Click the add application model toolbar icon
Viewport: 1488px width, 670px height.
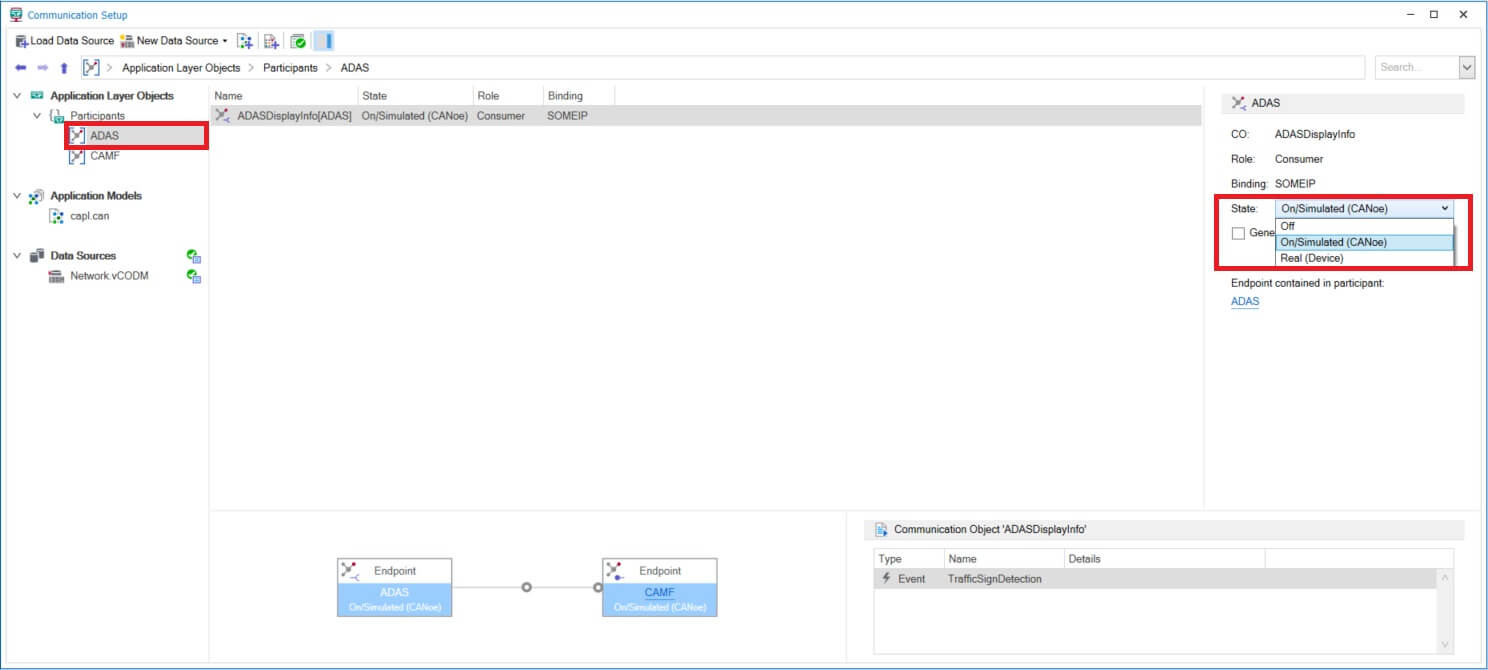coord(245,41)
